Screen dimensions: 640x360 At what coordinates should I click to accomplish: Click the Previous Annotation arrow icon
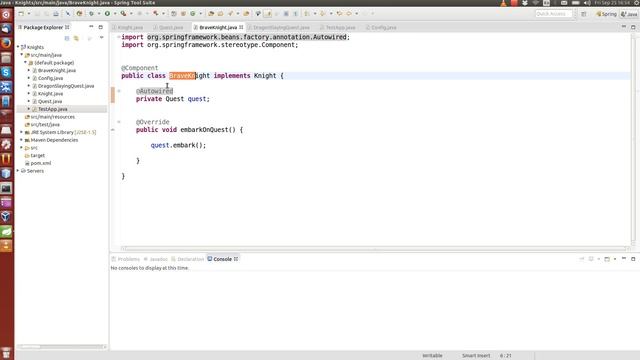pyautogui.click(x=323, y=13)
